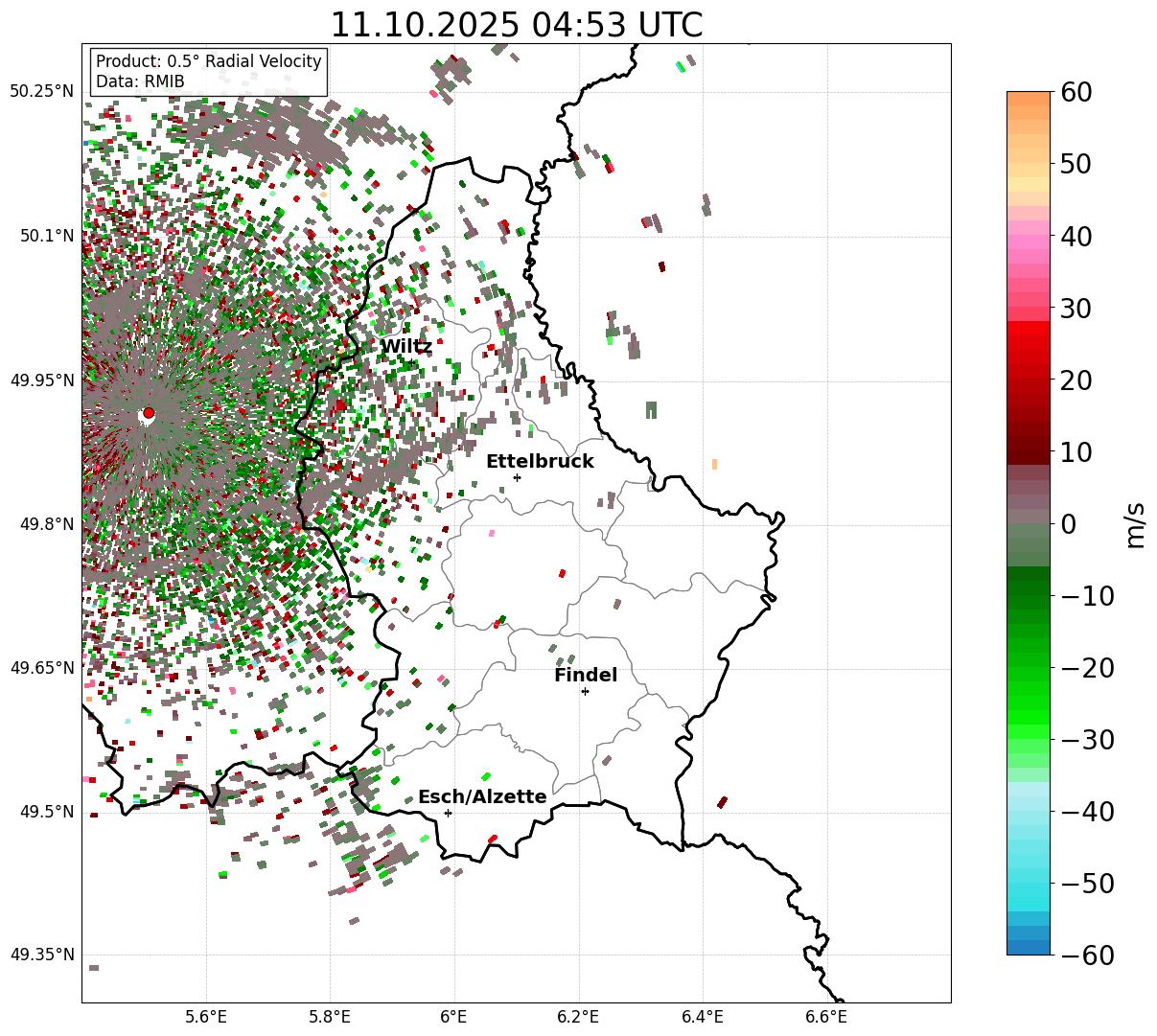This screenshot has width=1157, height=1036.
Task: Click the 50.1°N latitude label
Action: [46, 236]
